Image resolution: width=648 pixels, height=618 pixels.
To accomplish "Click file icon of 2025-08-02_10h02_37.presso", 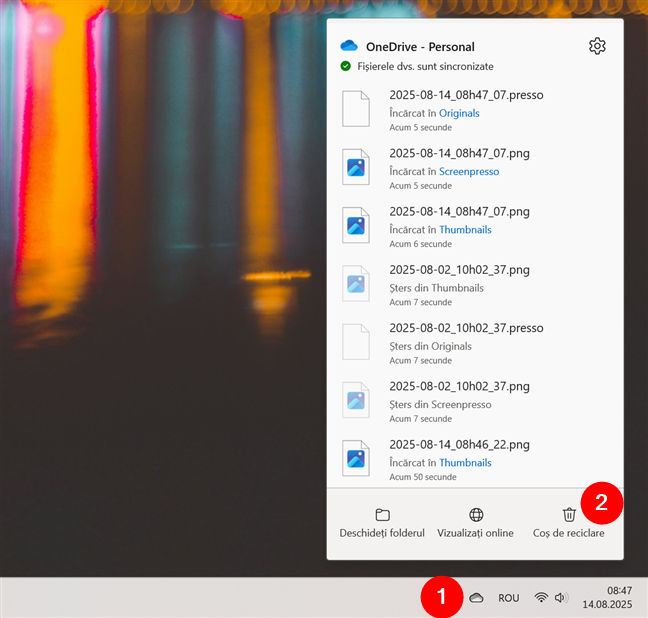I will 356,342.
